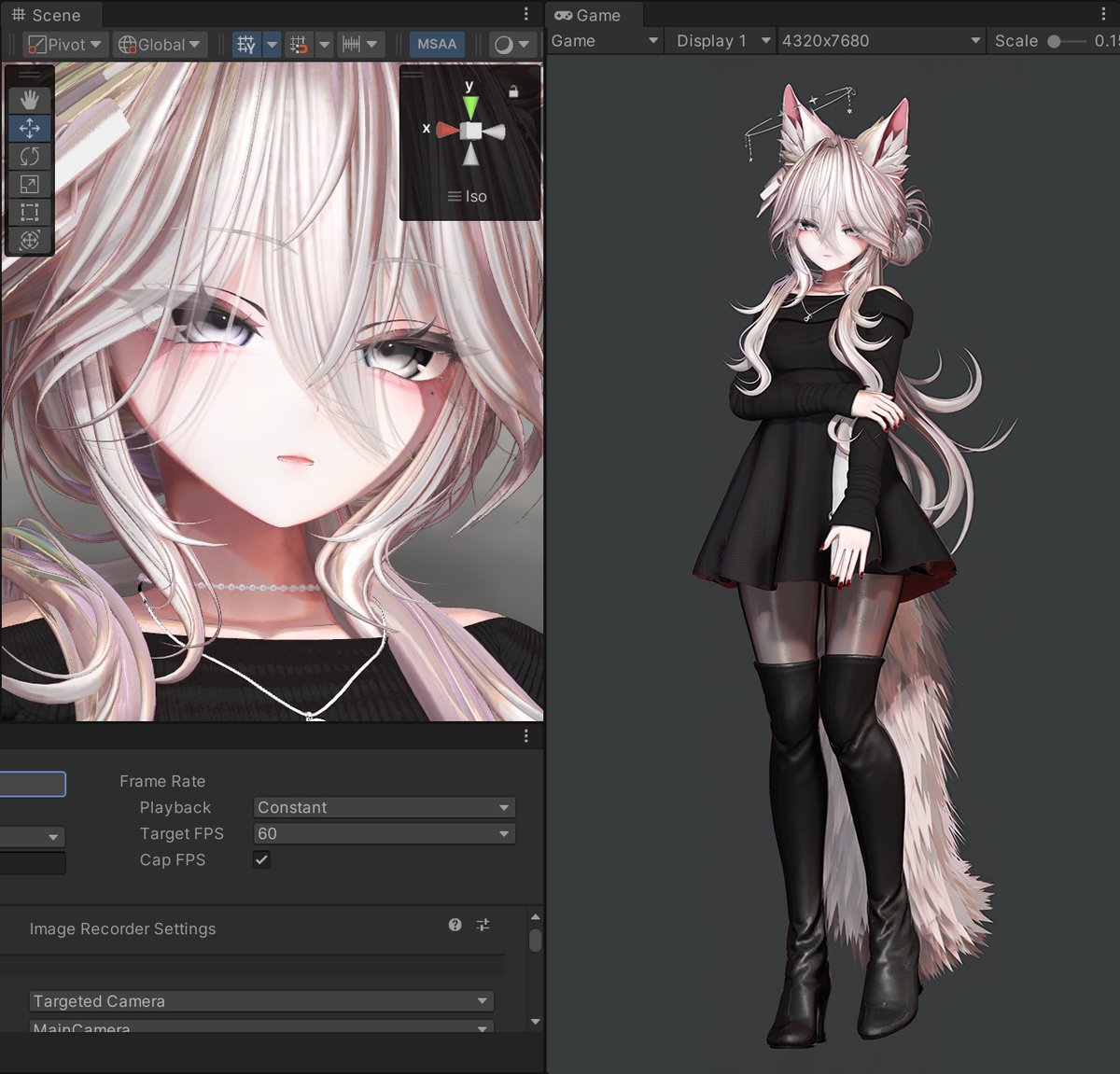Open grid snapping settings dropdown arrow

pyautogui.click(x=324, y=44)
